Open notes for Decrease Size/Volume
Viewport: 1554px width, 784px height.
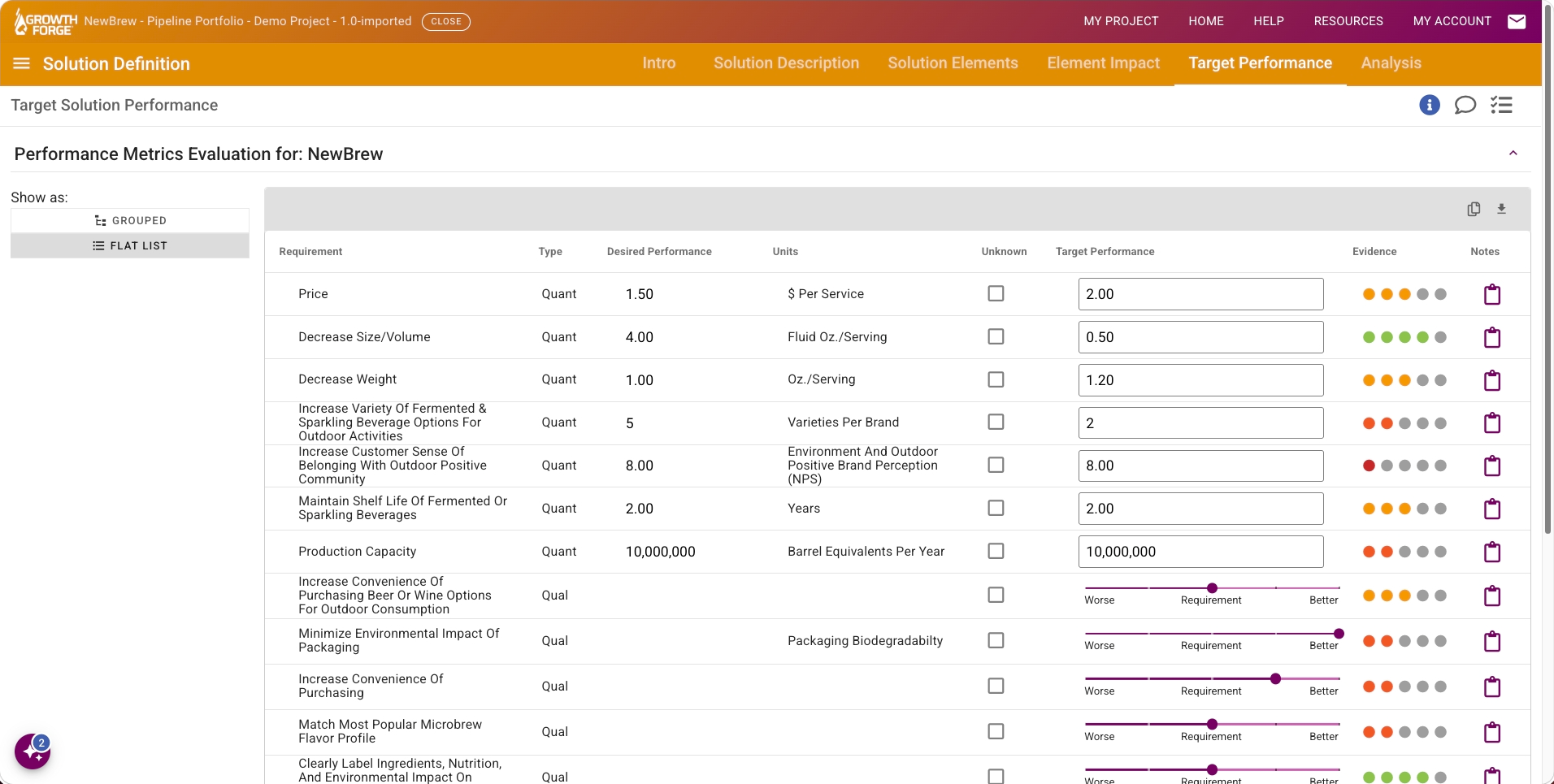[1492, 337]
